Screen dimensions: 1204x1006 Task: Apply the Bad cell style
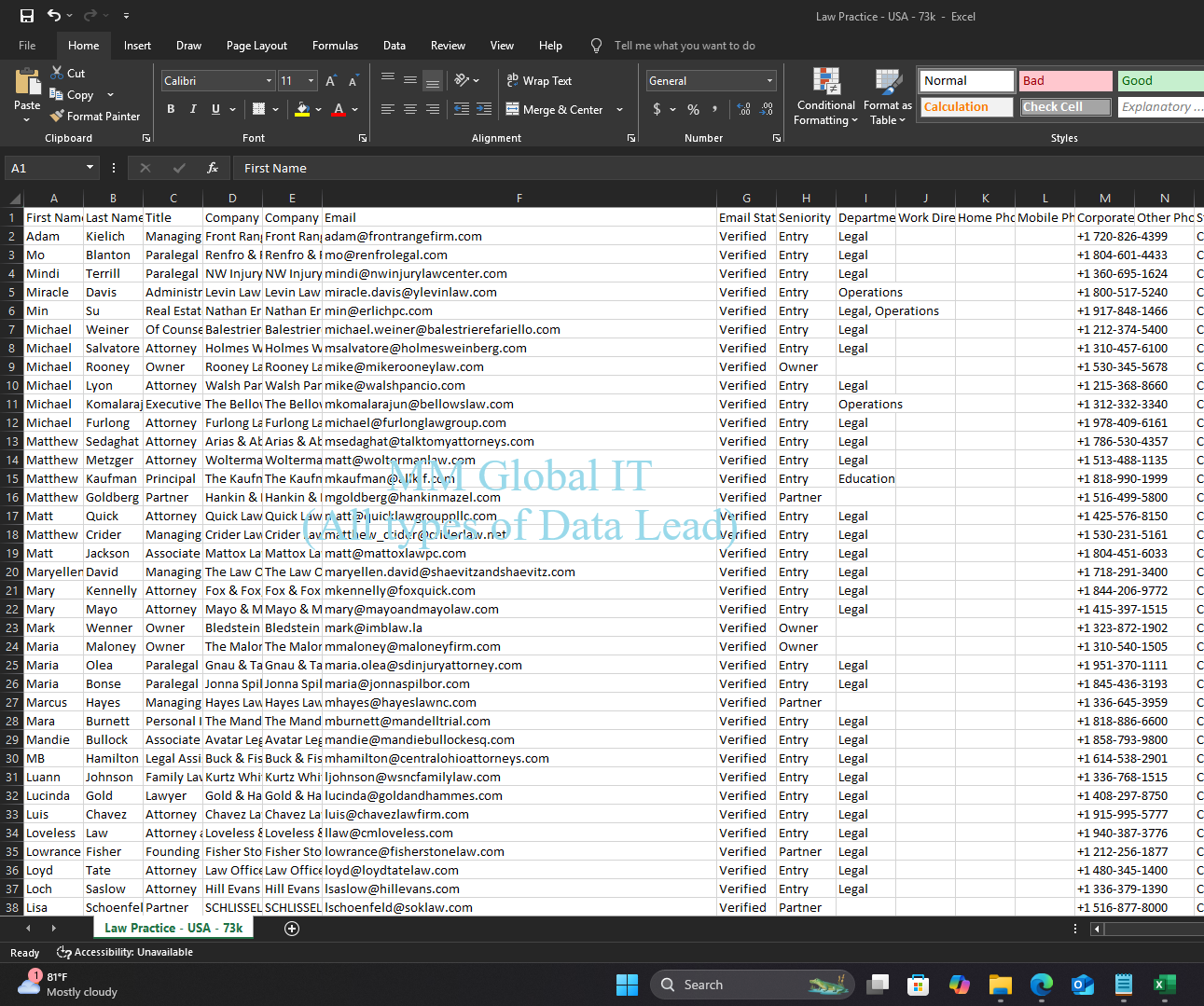pyautogui.click(x=1066, y=81)
